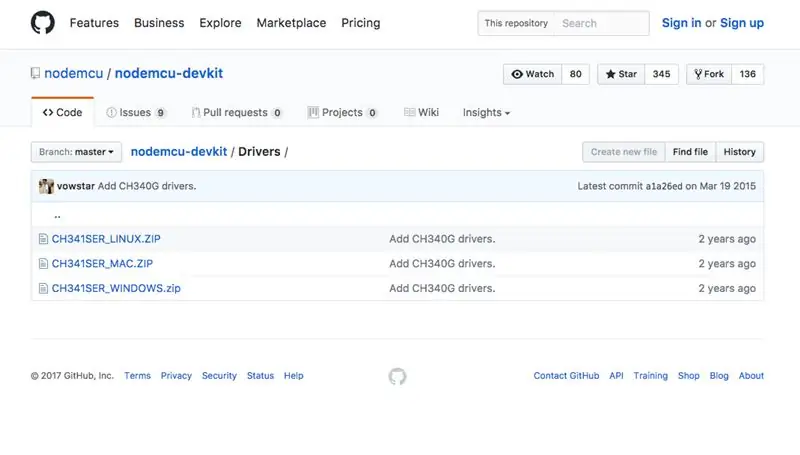Open the nodemcu-devkit repository title link
Viewport: 800px width, 455px height.
[x=169, y=73]
